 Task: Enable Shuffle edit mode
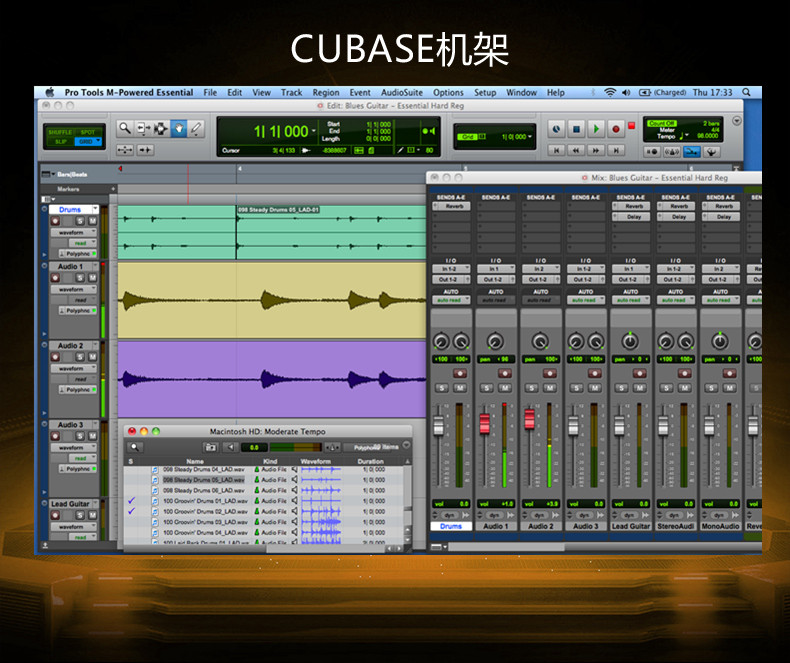coord(60,132)
